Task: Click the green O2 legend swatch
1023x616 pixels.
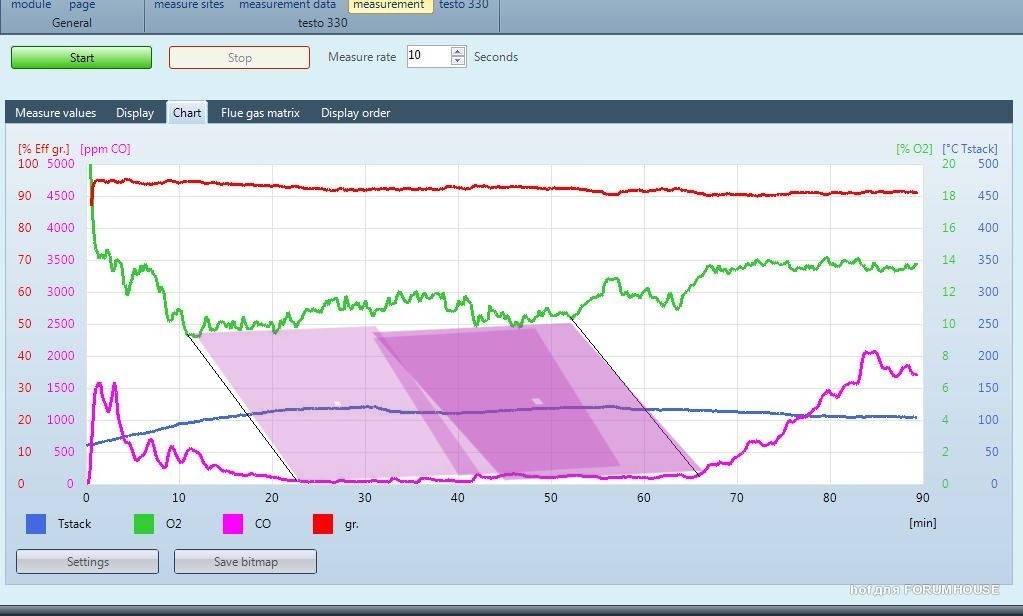Action: [x=144, y=524]
